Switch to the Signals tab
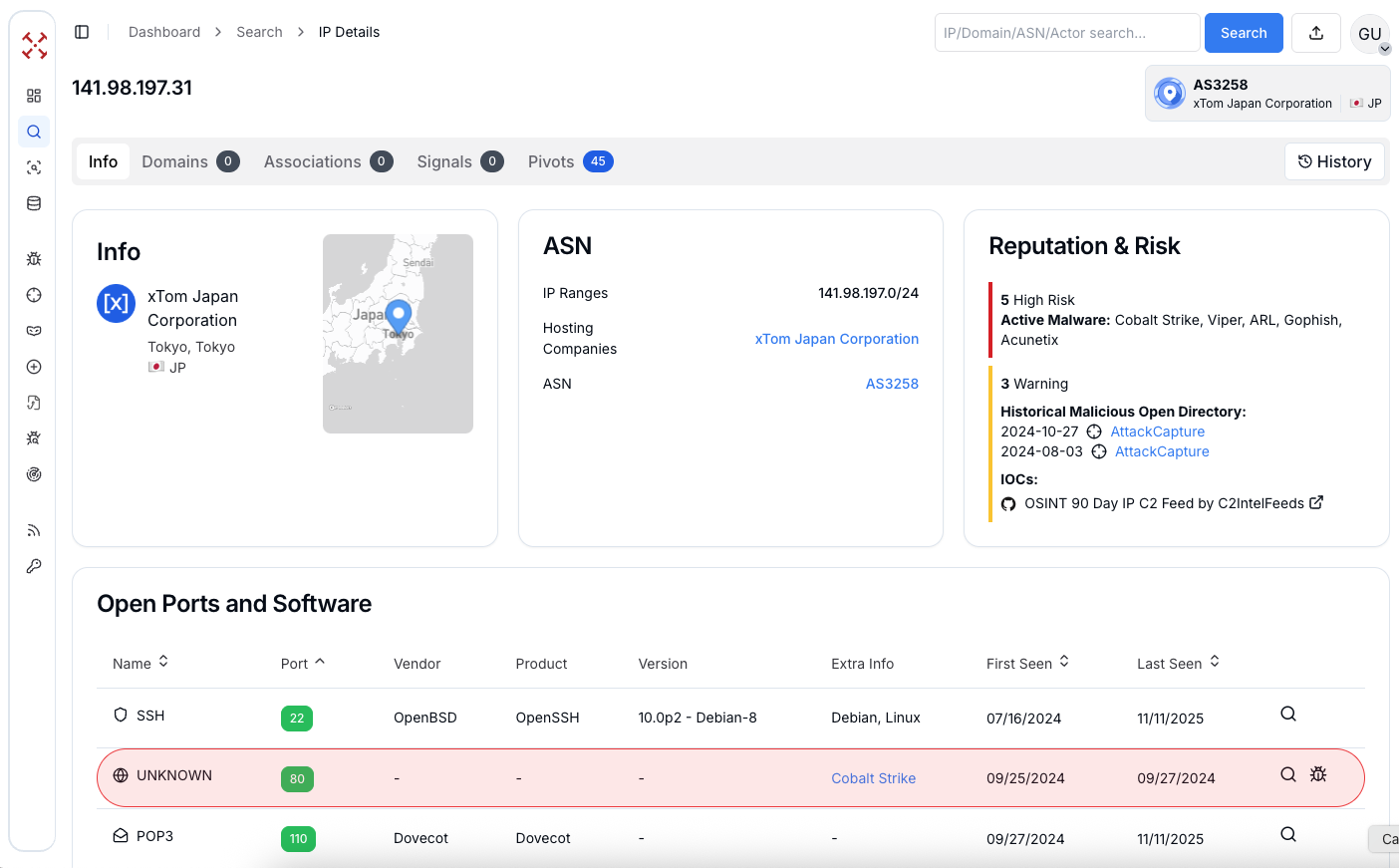The image size is (1399, 868). pyautogui.click(x=458, y=161)
